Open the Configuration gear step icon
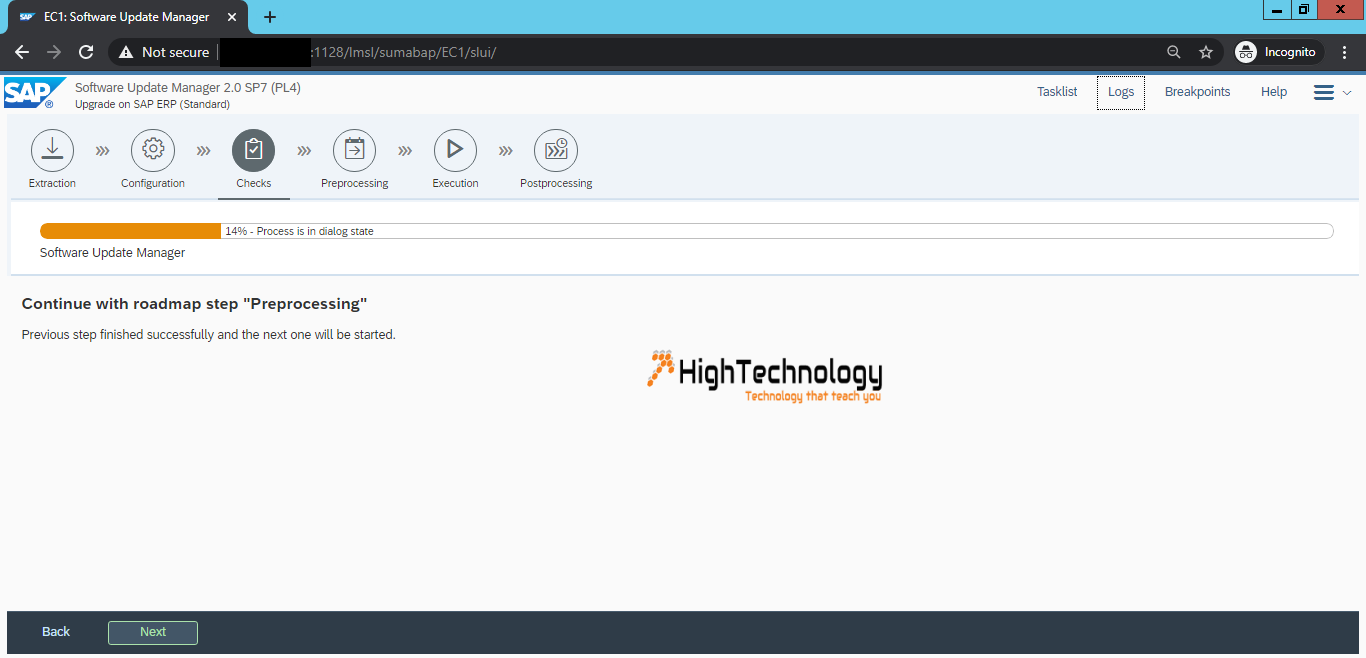The height and width of the screenshot is (658, 1366). (x=153, y=150)
